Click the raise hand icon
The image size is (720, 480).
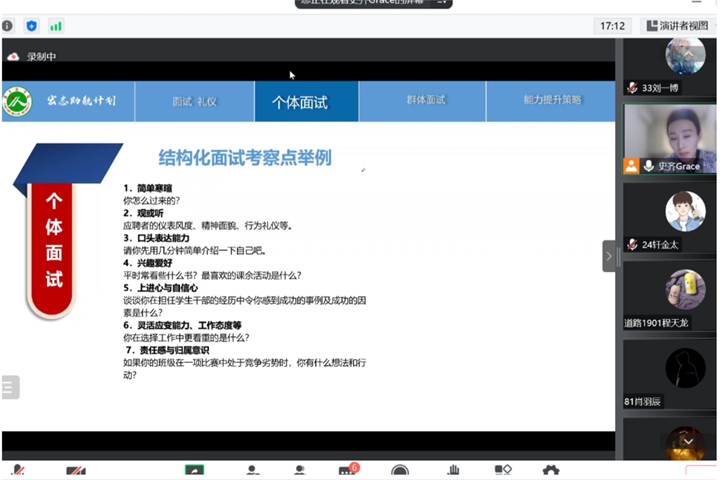(x=452, y=471)
